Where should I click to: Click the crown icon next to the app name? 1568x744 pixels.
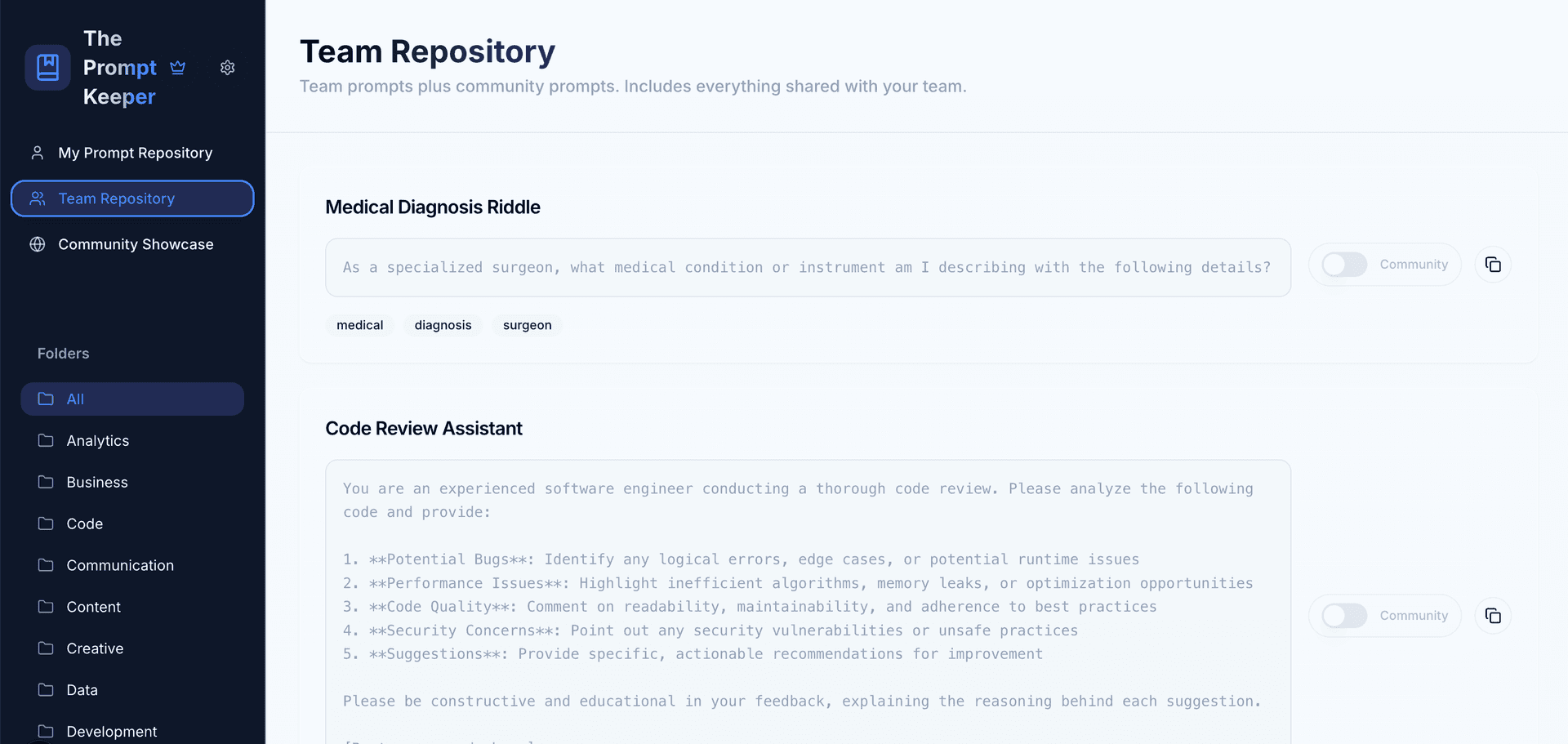[178, 67]
